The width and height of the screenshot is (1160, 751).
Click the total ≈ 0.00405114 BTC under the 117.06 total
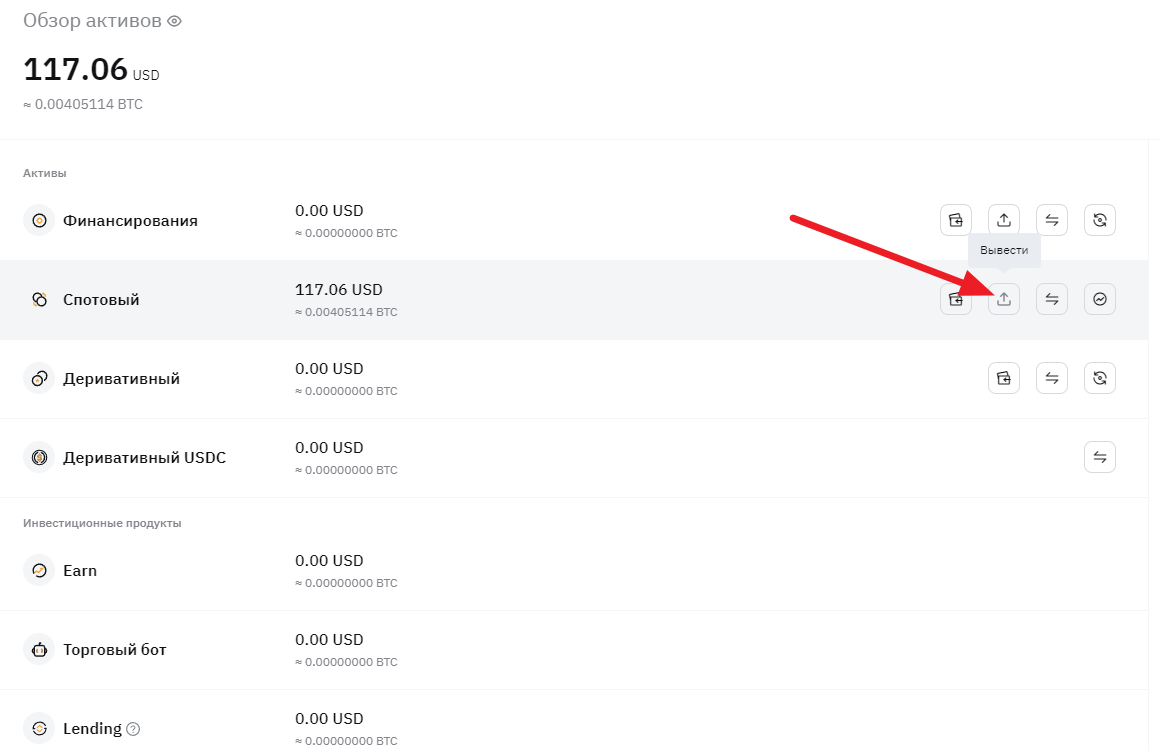click(83, 104)
